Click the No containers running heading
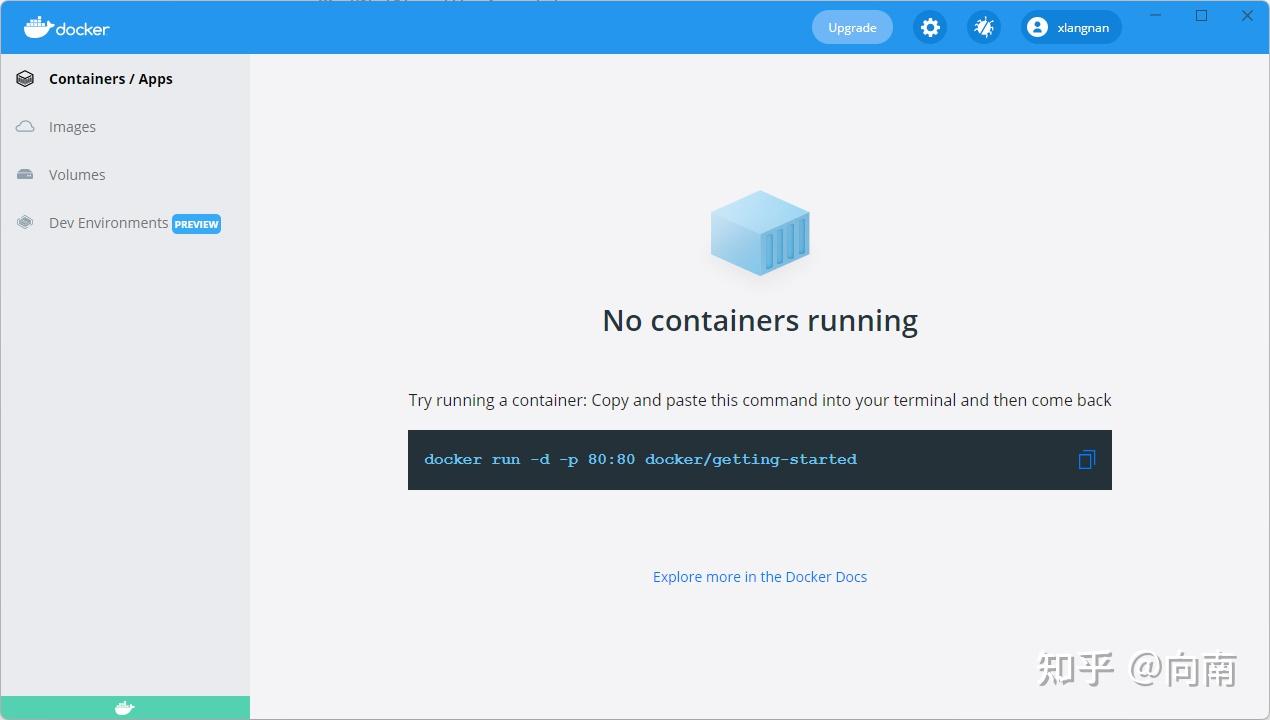Viewport: 1270px width, 720px height. pos(759,320)
